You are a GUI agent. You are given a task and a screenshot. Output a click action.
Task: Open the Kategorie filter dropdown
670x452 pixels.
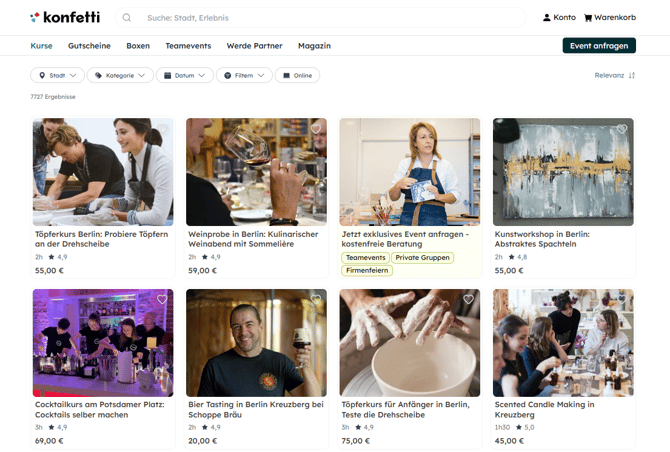tap(120, 75)
